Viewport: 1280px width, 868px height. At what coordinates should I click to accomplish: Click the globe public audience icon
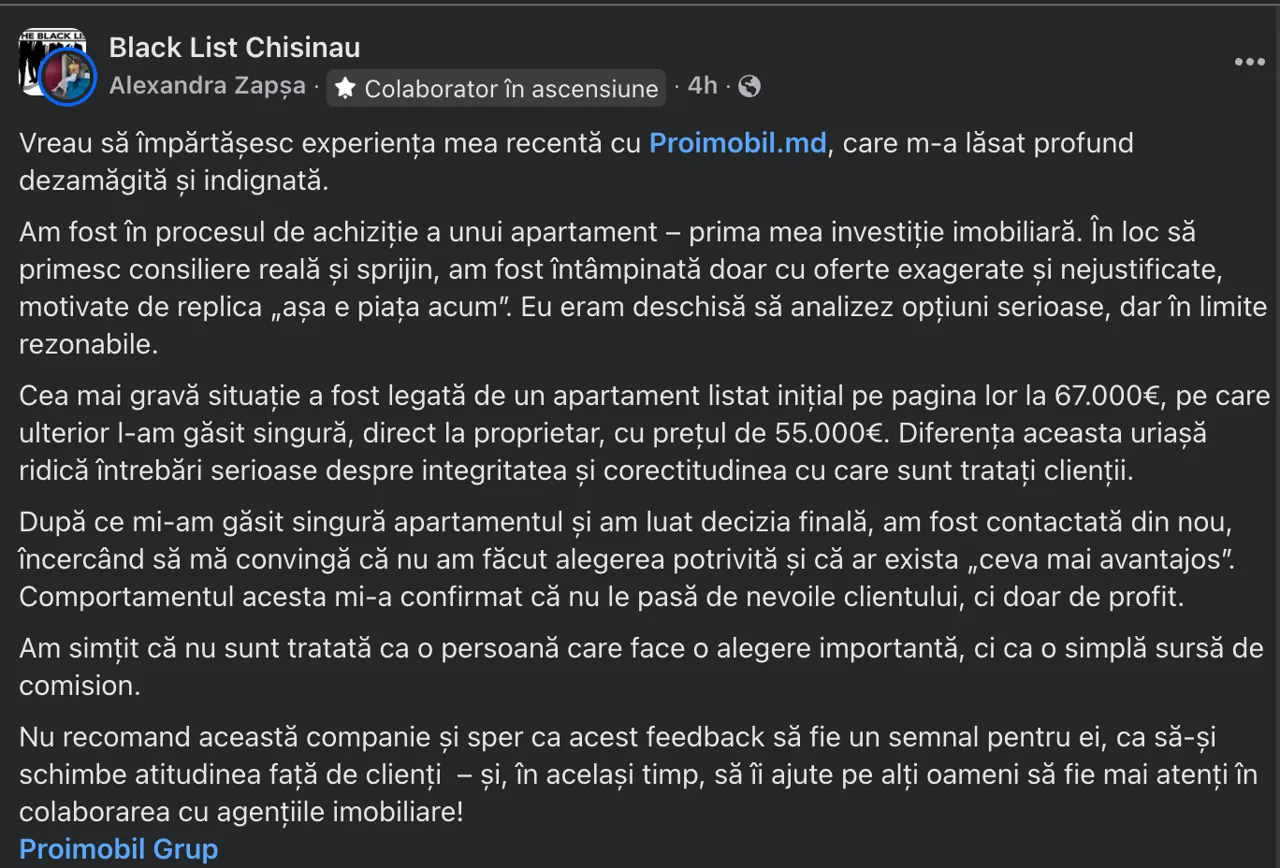[x=749, y=86]
